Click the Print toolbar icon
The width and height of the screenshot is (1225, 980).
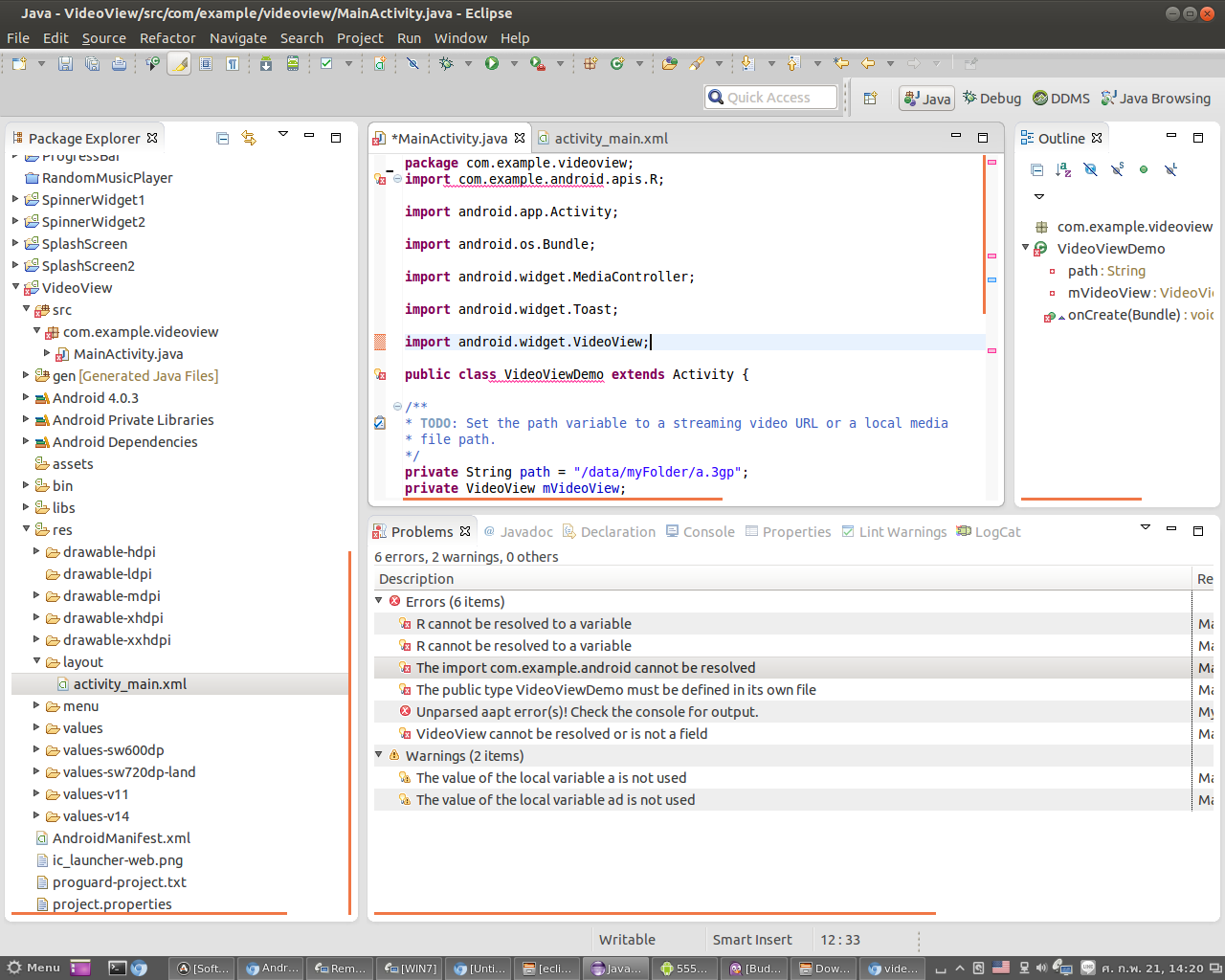point(119,63)
